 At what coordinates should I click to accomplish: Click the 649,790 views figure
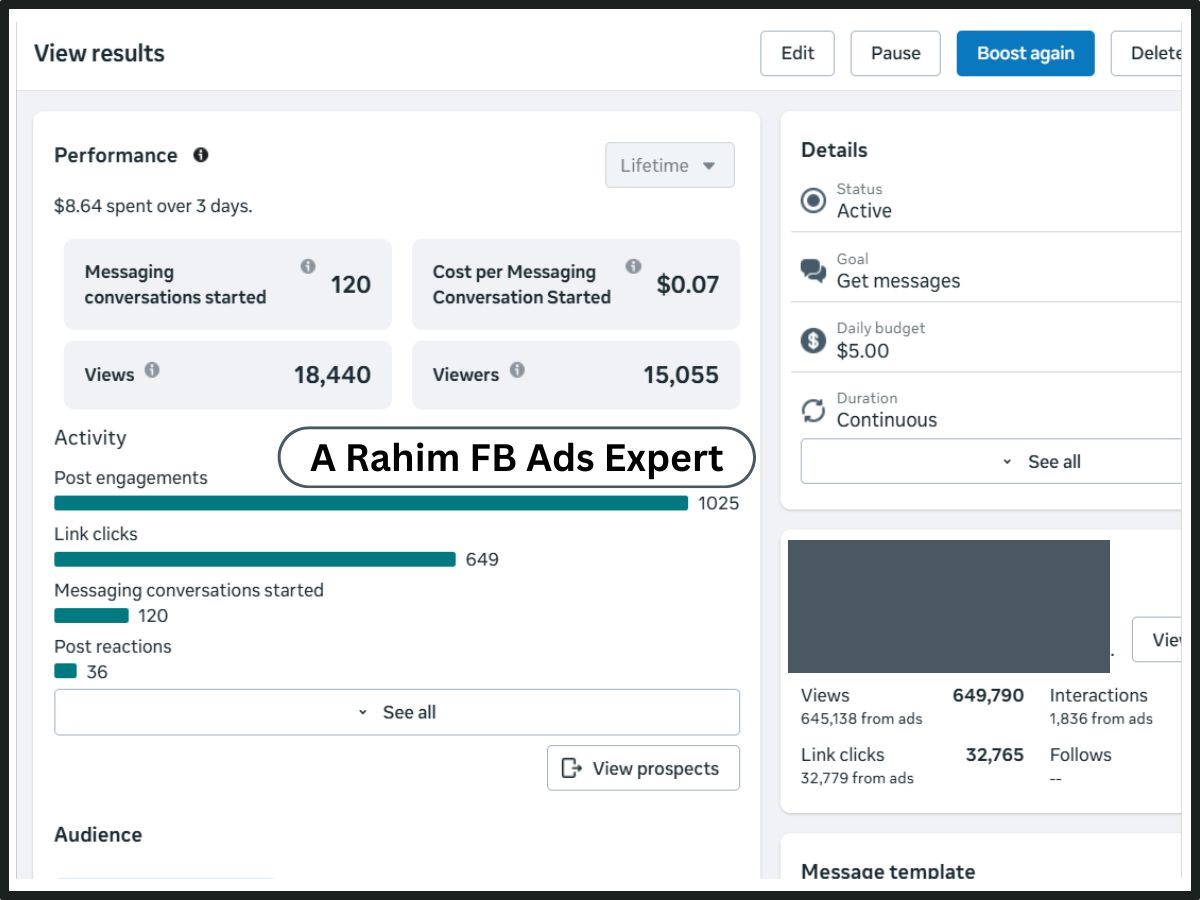point(988,695)
